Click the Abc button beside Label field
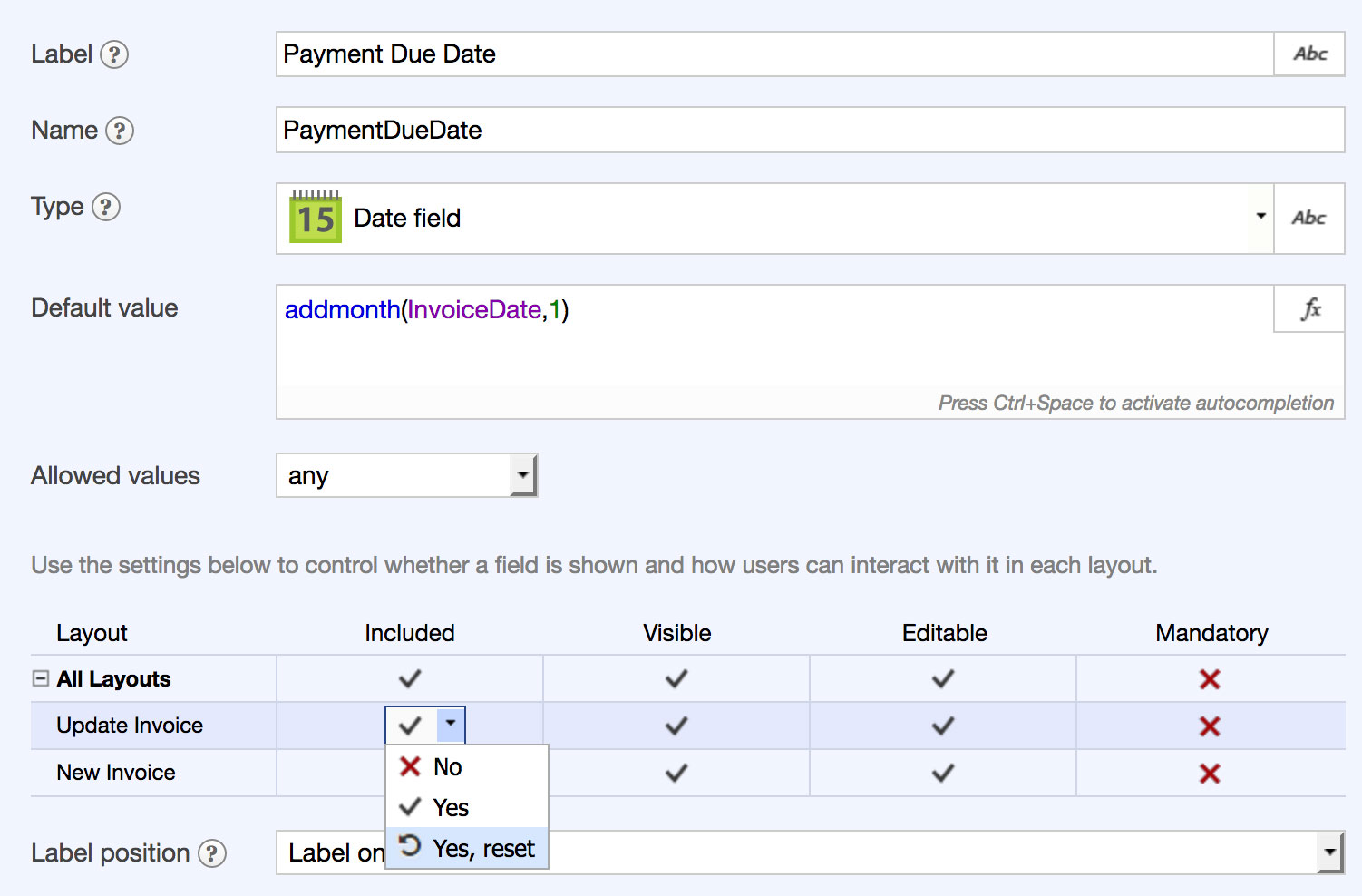 (x=1309, y=54)
